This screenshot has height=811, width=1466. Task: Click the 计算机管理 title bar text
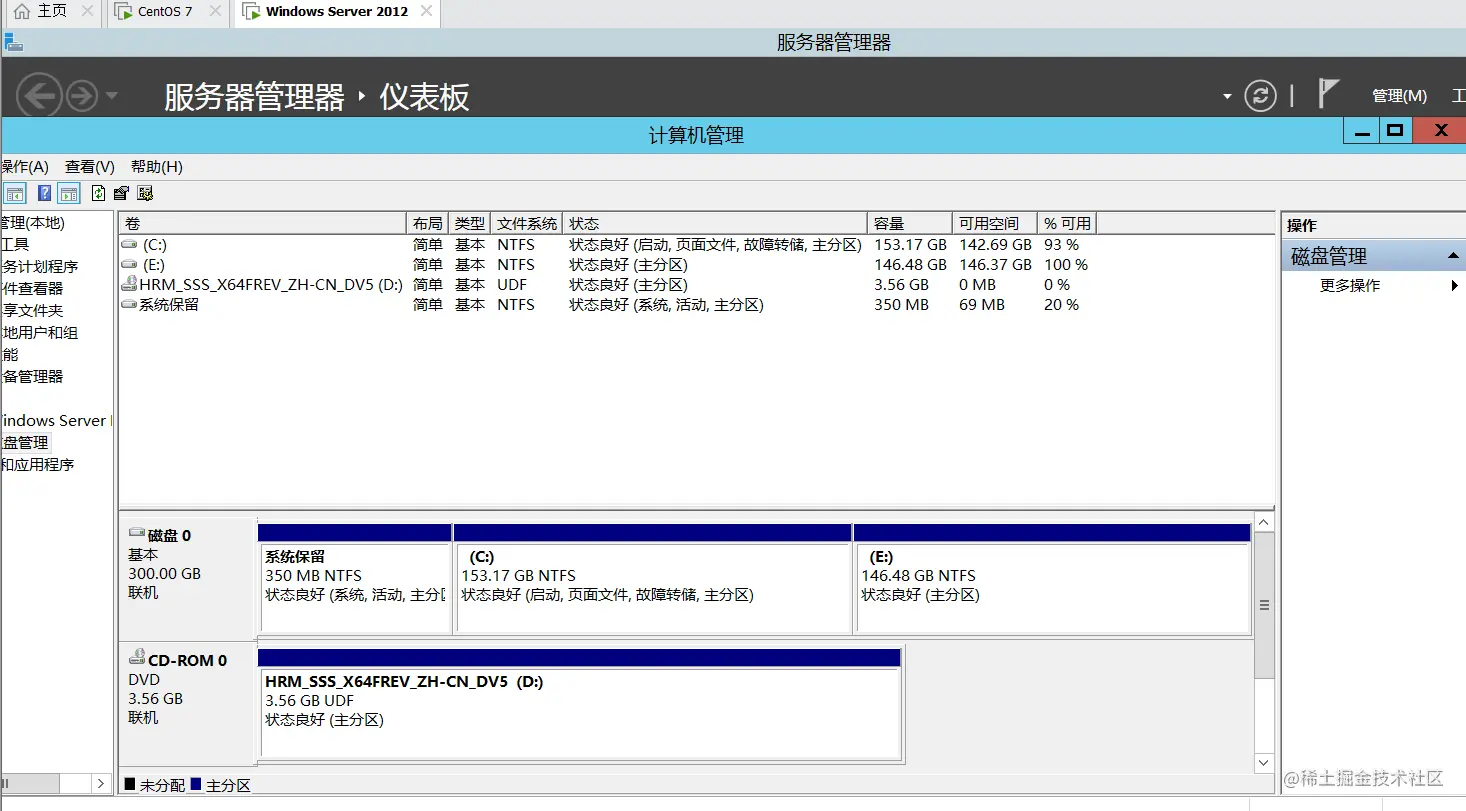[696, 135]
